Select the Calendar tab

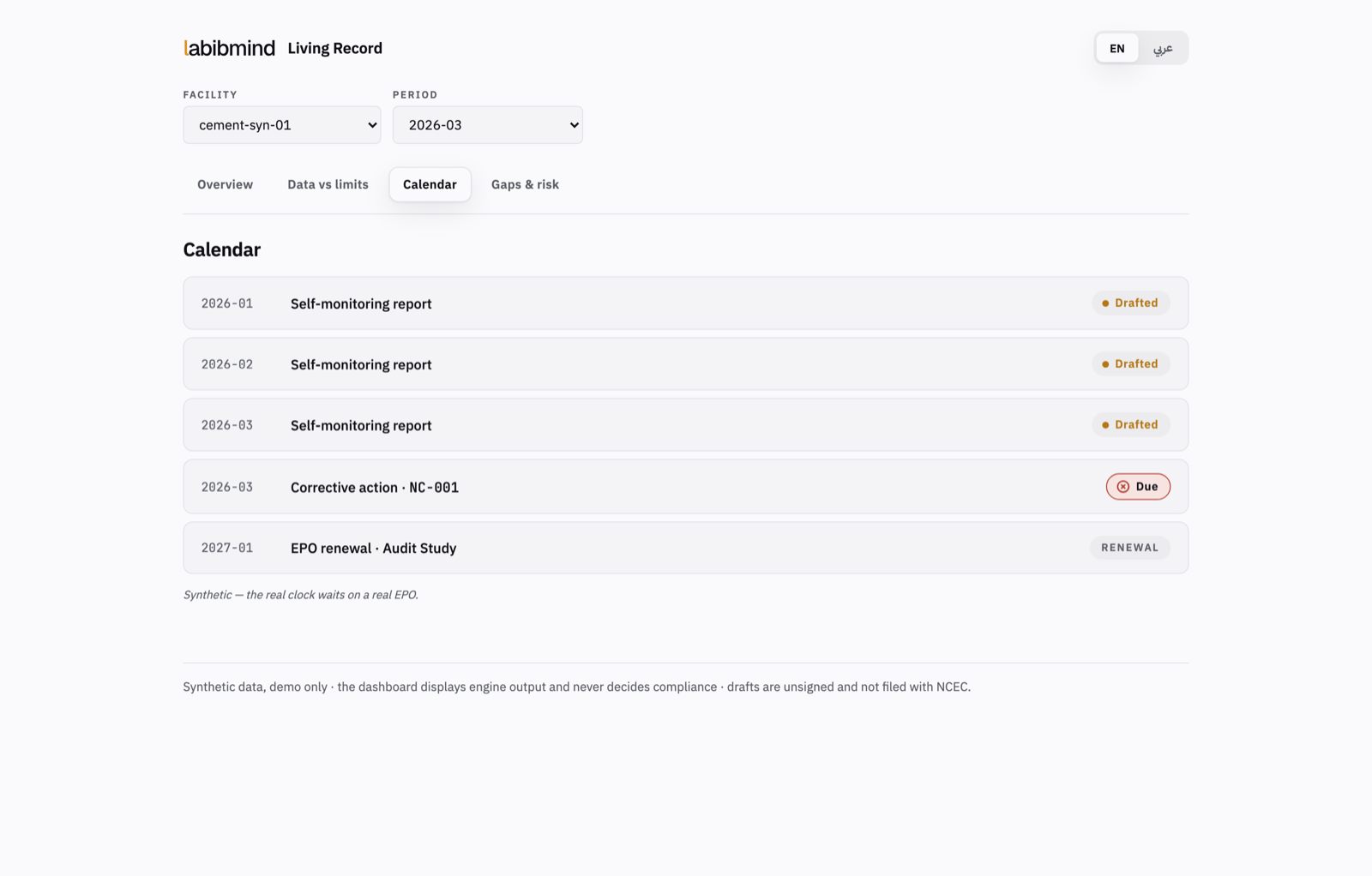[x=430, y=184]
